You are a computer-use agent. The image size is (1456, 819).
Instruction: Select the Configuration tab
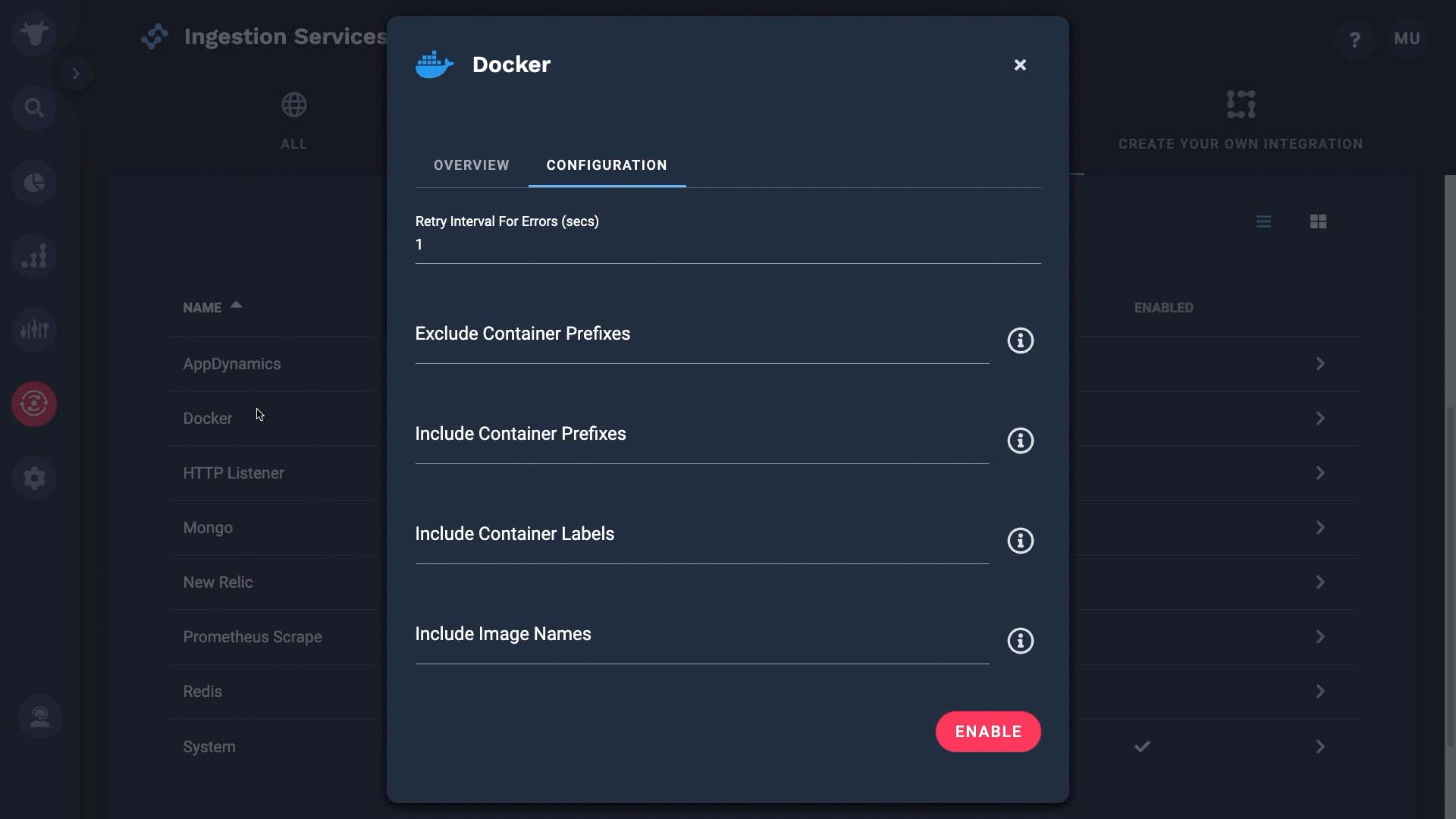607,165
